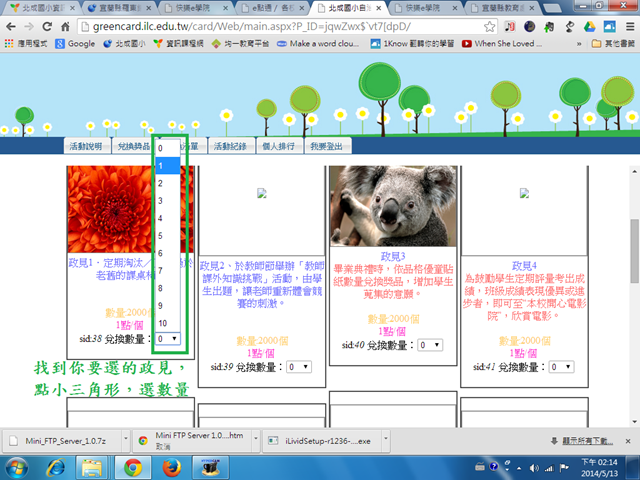
Task: Open Chrome from the Windows taskbar
Action: (132, 467)
